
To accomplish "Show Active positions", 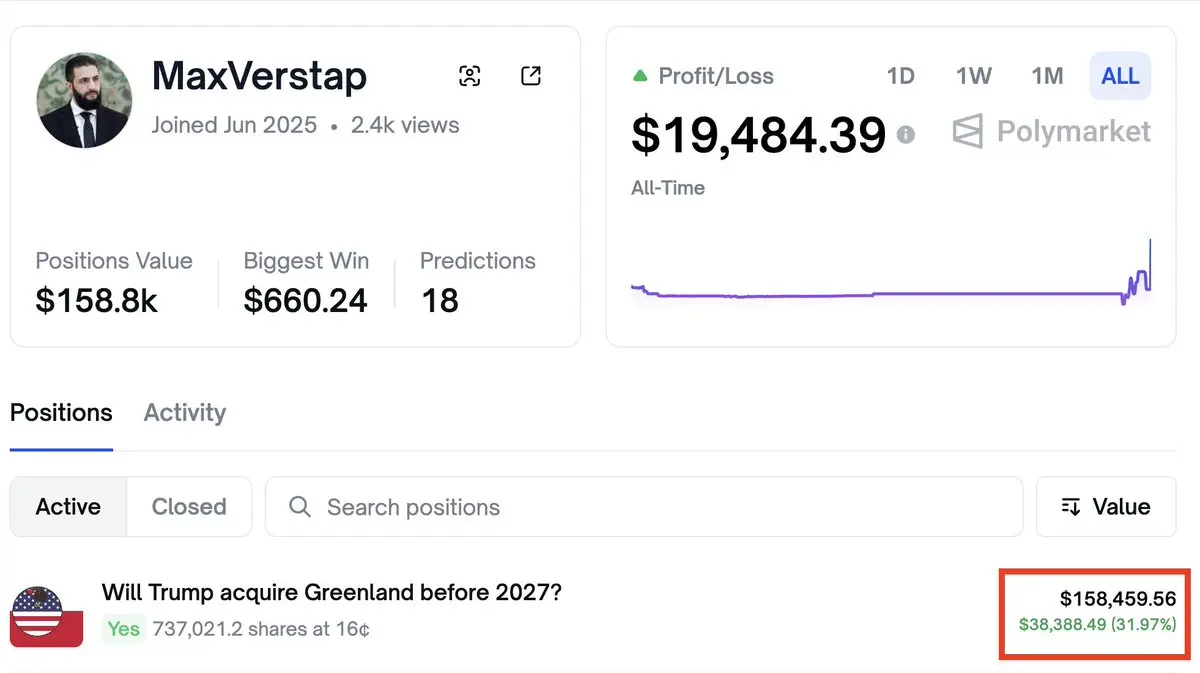I will [x=68, y=507].
